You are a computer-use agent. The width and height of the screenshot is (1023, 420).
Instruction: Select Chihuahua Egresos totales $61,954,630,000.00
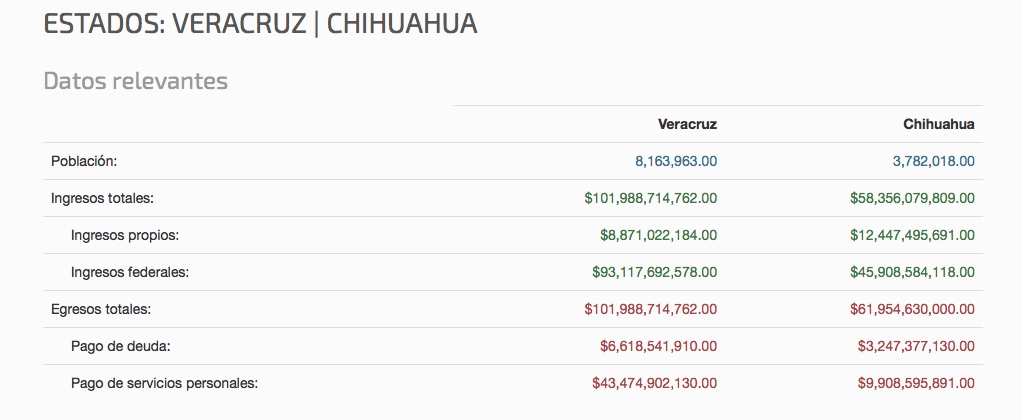click(x=912, y=309)
